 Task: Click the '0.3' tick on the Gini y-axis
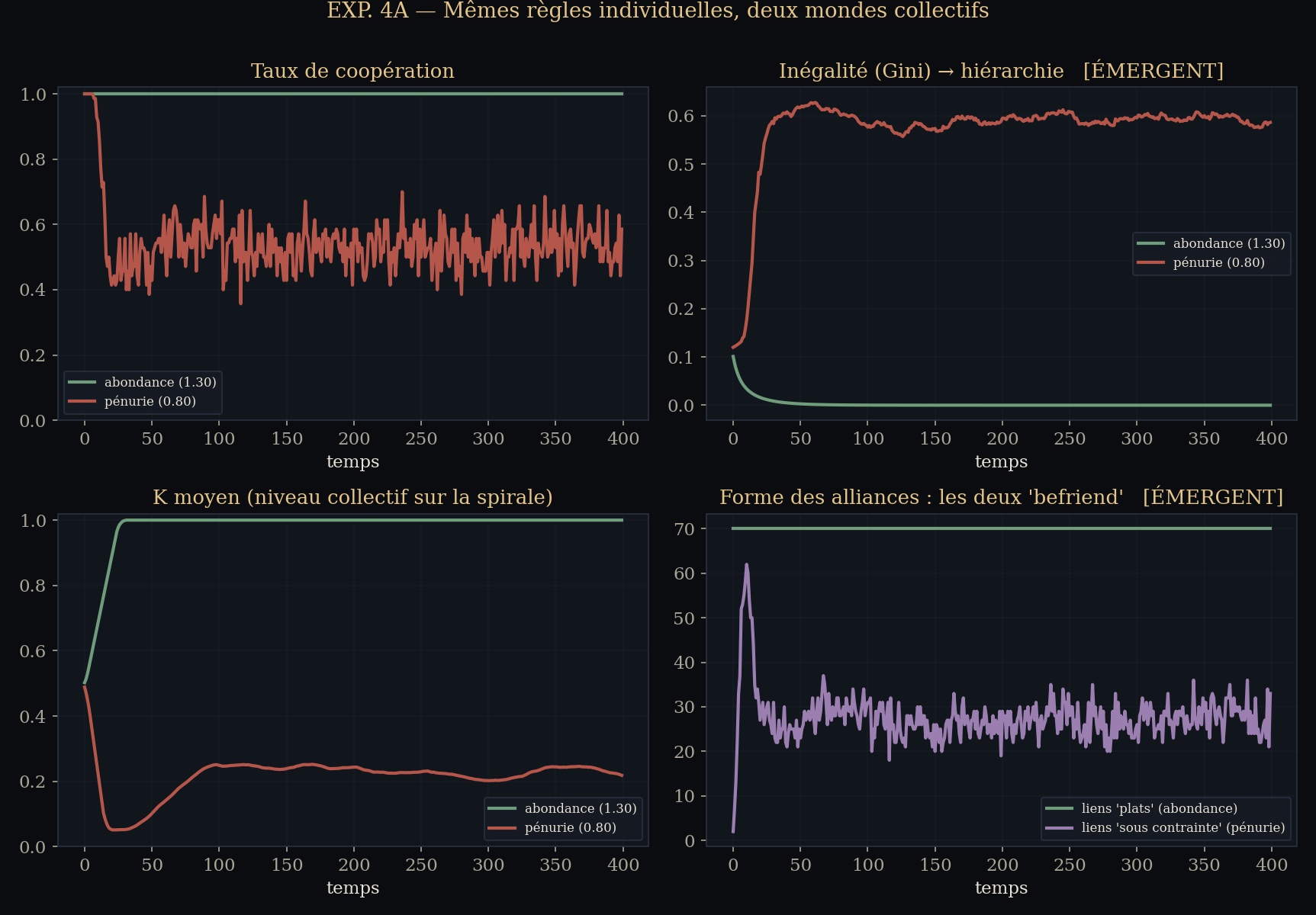(681, 261)
